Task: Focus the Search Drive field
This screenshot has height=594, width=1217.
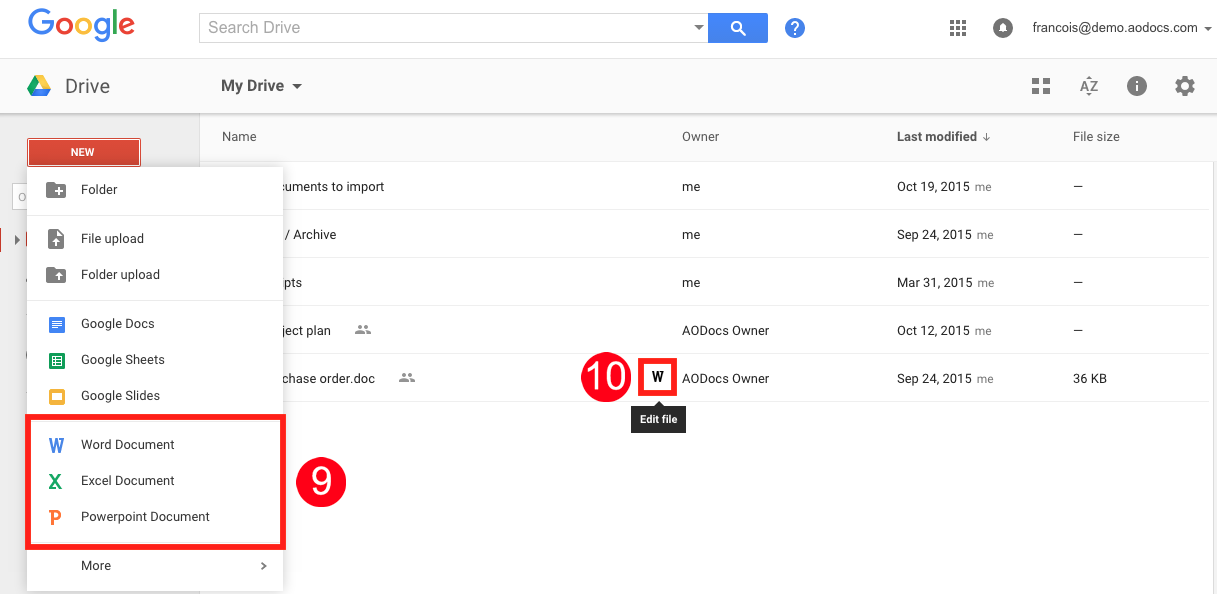Action: pyautogui.click(x=445, y=28)
